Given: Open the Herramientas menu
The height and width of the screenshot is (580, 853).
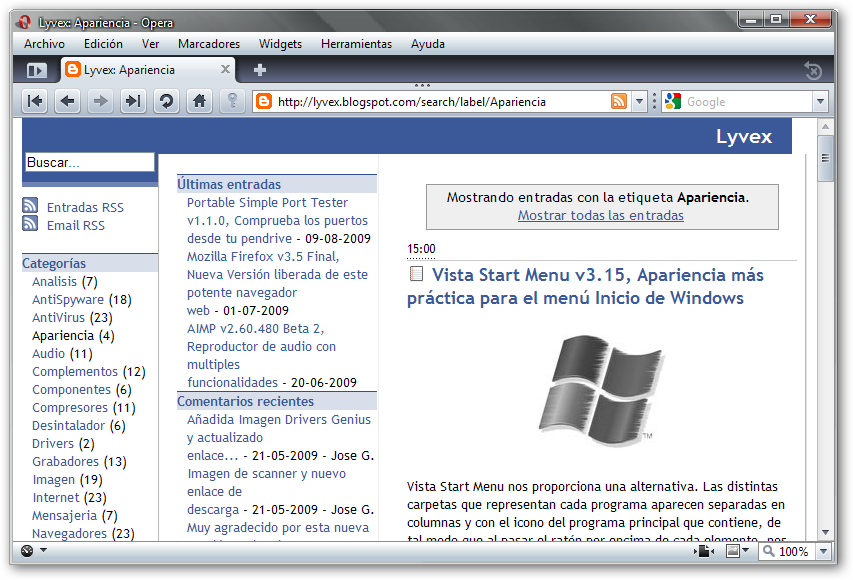Looking at the screenshot, I should pyautogui.click(x=356, y=44).
